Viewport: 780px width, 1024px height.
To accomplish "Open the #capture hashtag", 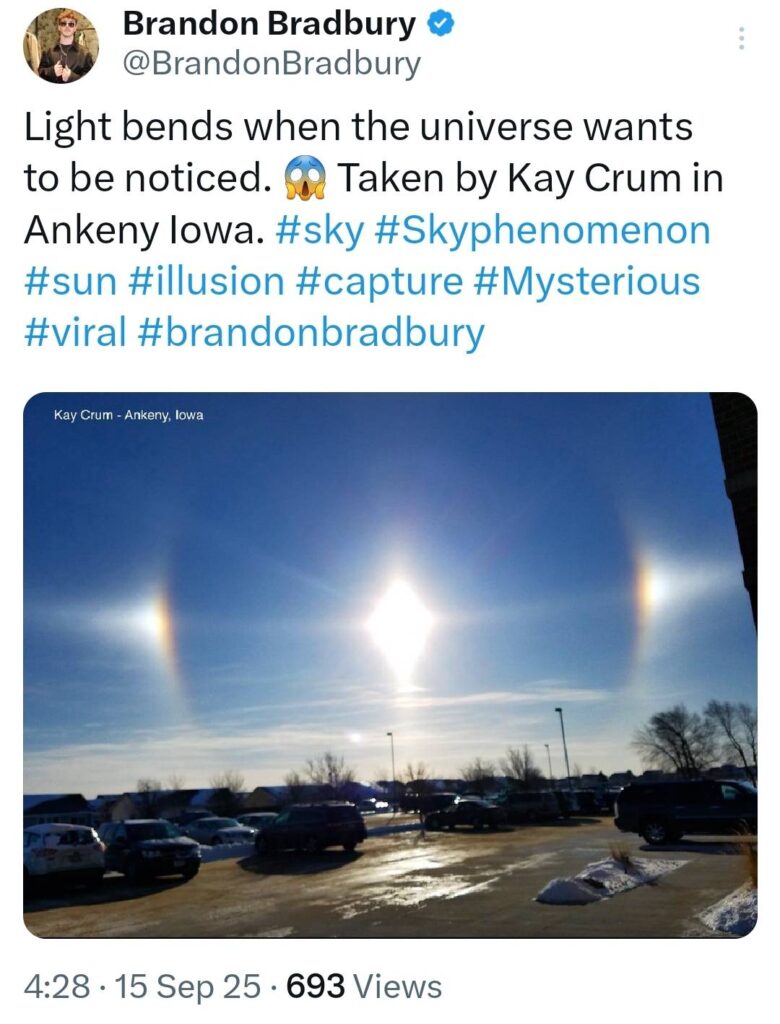I will point(380,281).
